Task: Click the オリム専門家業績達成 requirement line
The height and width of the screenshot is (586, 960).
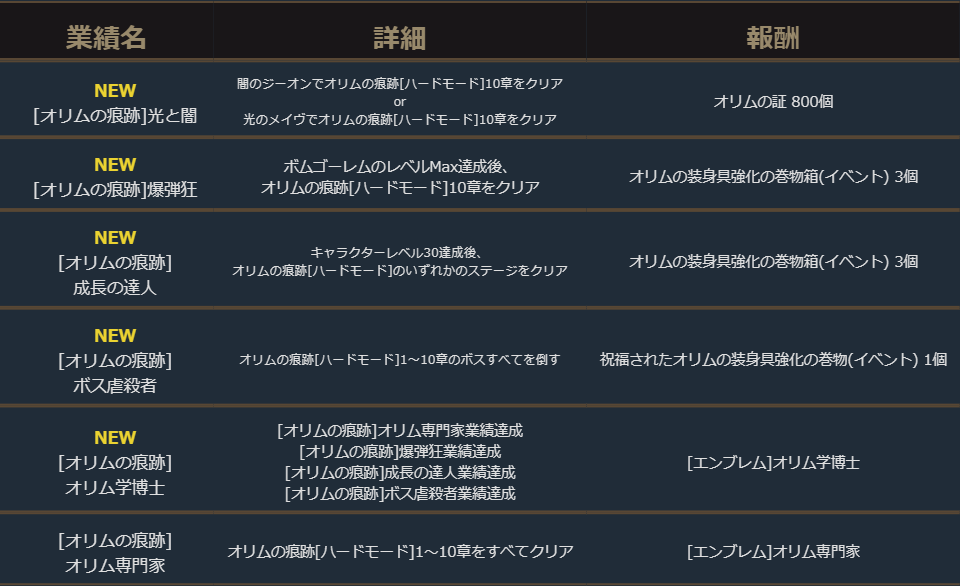Action: 399,431
